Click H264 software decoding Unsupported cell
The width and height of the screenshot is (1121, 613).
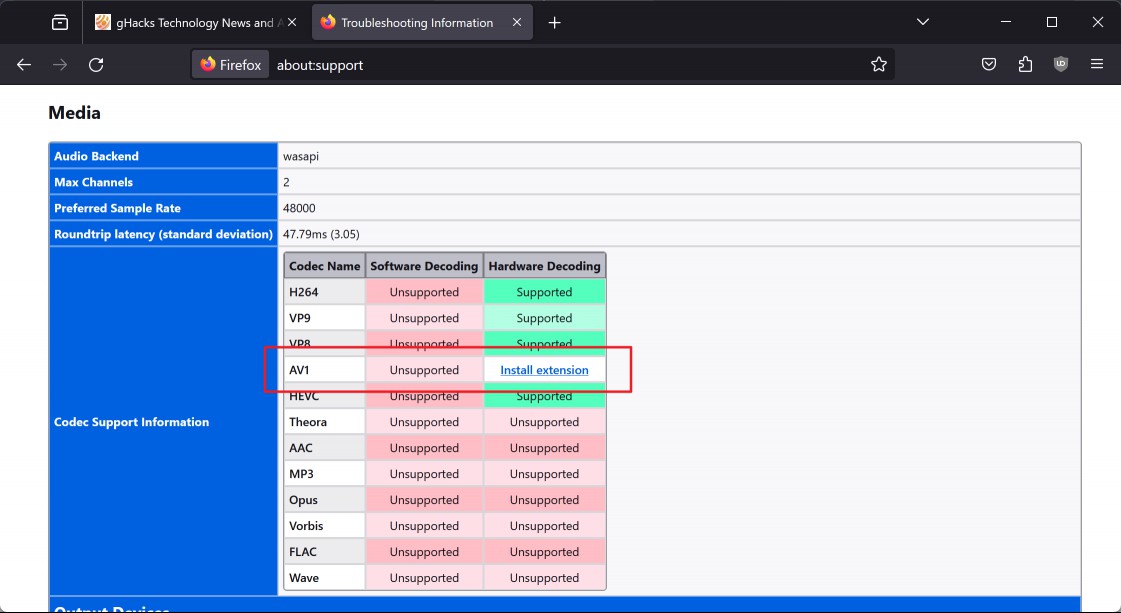[424, 292]
